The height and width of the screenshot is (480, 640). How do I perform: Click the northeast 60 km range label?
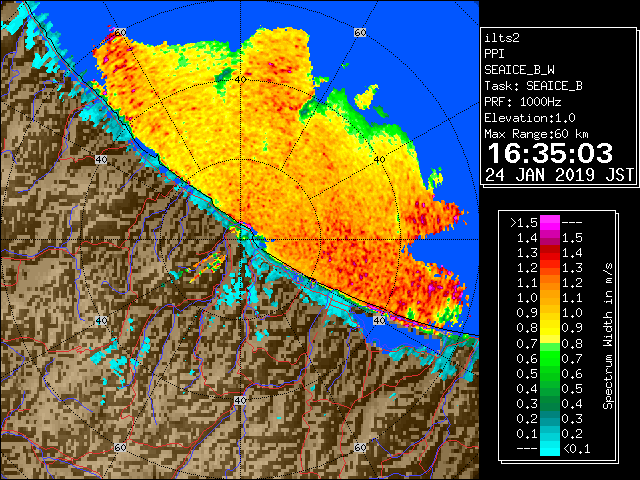click(x=360, y=32)
